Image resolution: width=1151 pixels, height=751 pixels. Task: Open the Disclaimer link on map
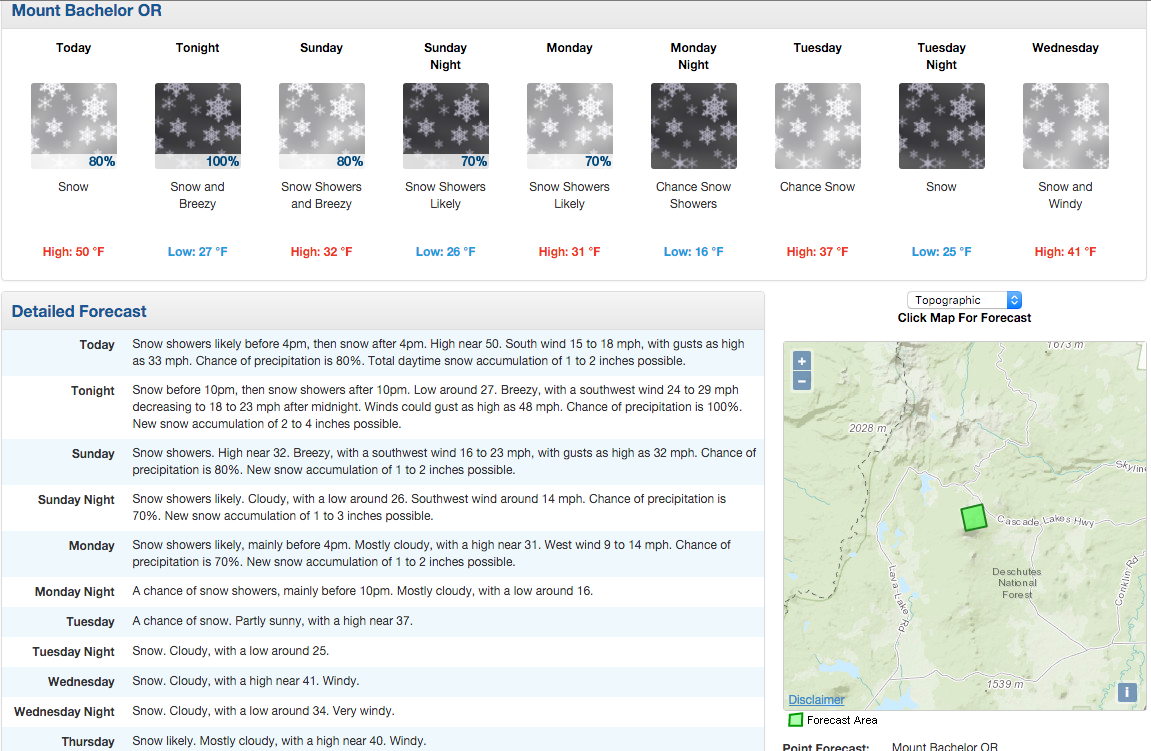click(816, 700)
